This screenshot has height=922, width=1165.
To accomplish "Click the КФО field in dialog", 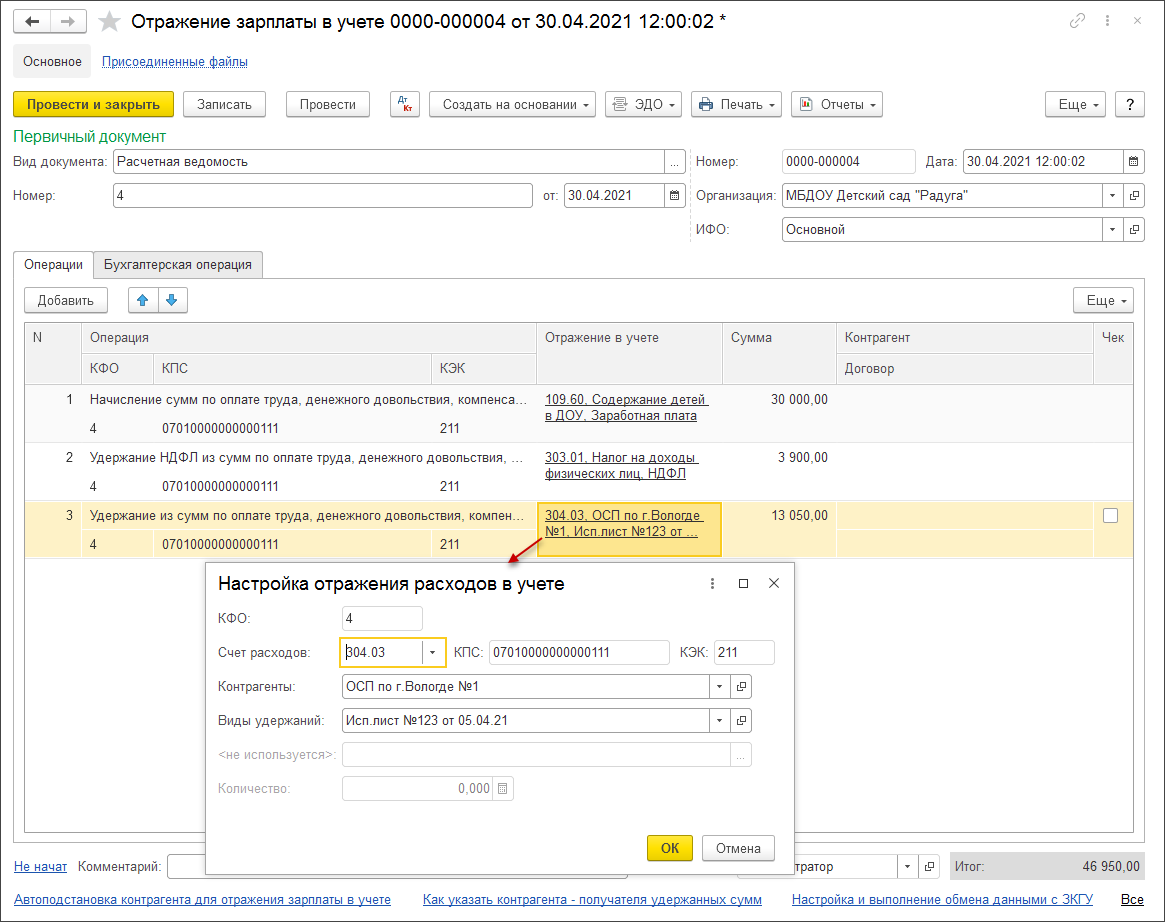I will (382, 618).
